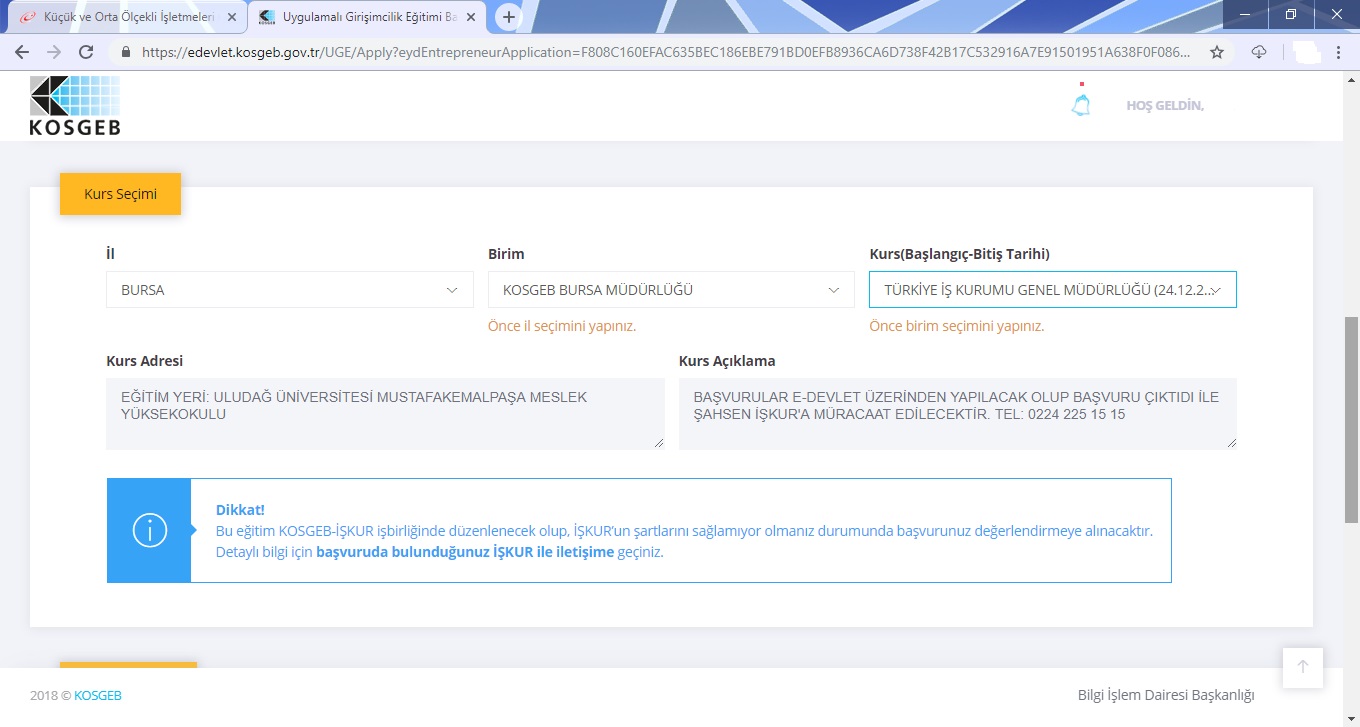Viewport: 1360px width, 727px height.
Task: Open a new browser tab
Action: tap(509, 17)
